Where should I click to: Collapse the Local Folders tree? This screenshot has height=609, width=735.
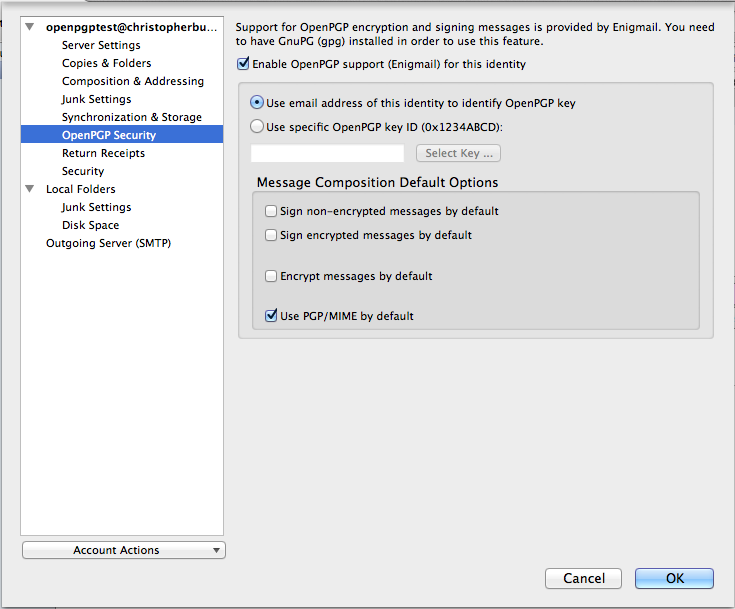30,189
